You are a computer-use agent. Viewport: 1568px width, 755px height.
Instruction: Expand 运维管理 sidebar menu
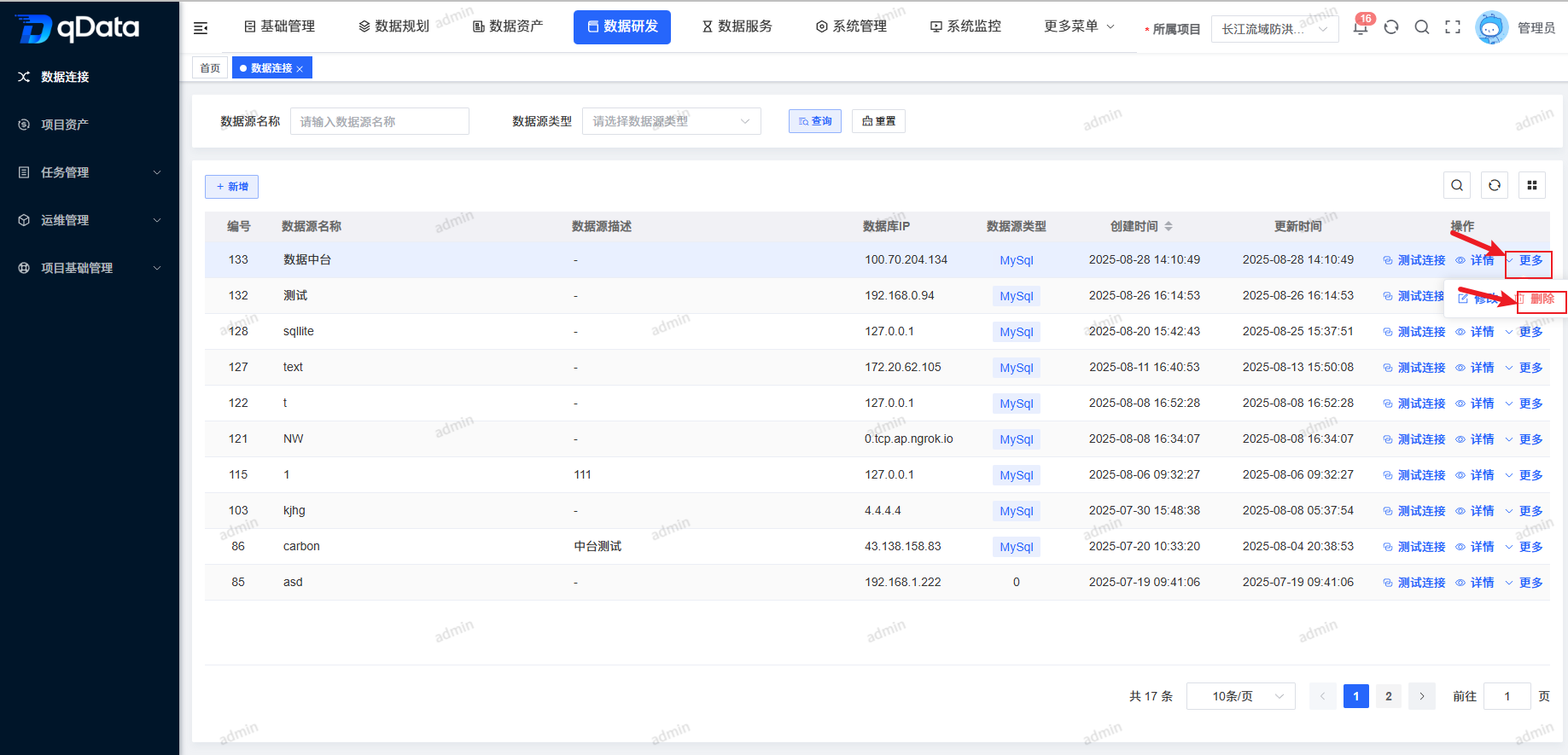click(x=90, y=220)
